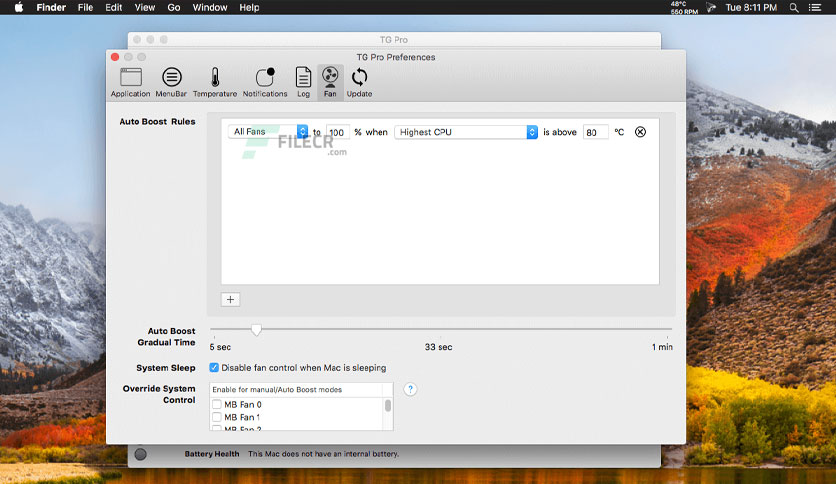Open the help question mark button
The image size is (836, 484).
pos(410,389)
